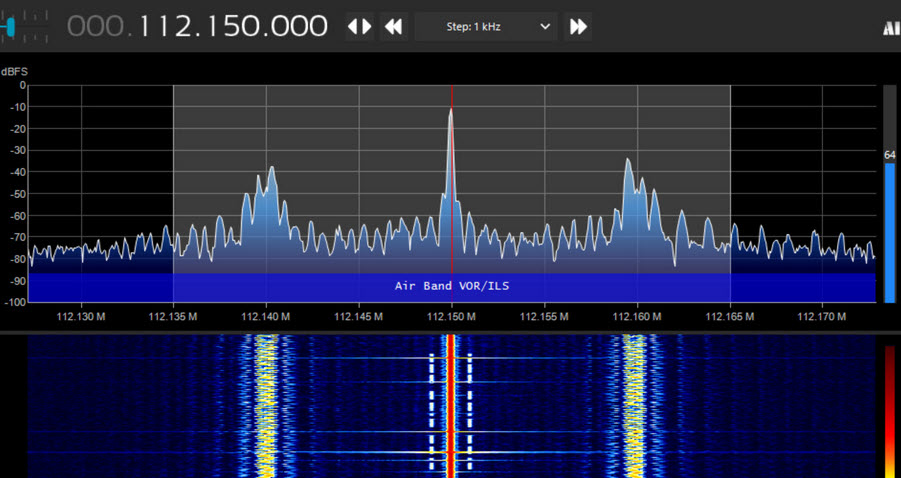901x478 pixels.
Task: Click the tuning style double-arrow icon
Action: pos(360,27)
